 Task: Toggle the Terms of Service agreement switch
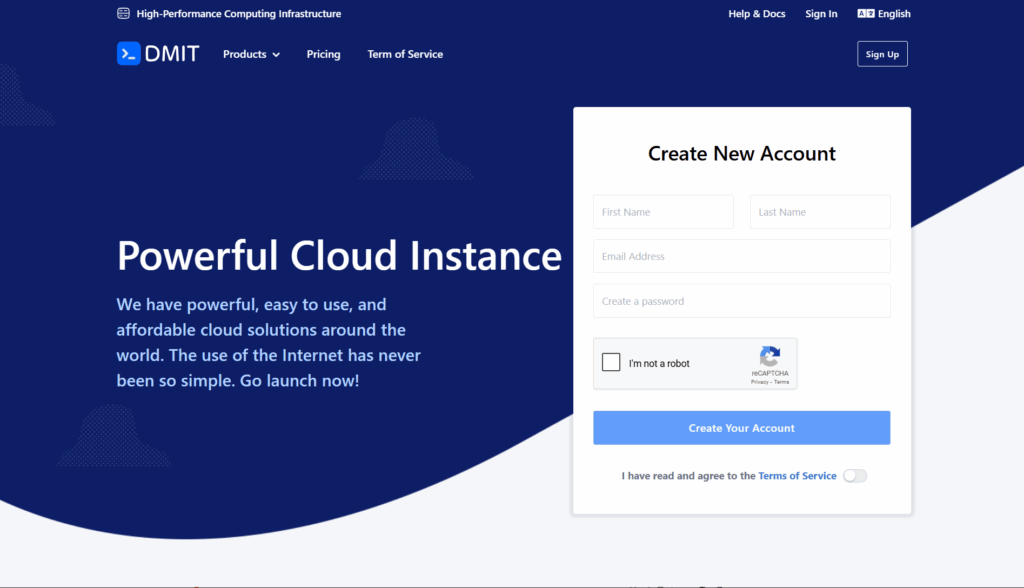click(x=854, y=476)
